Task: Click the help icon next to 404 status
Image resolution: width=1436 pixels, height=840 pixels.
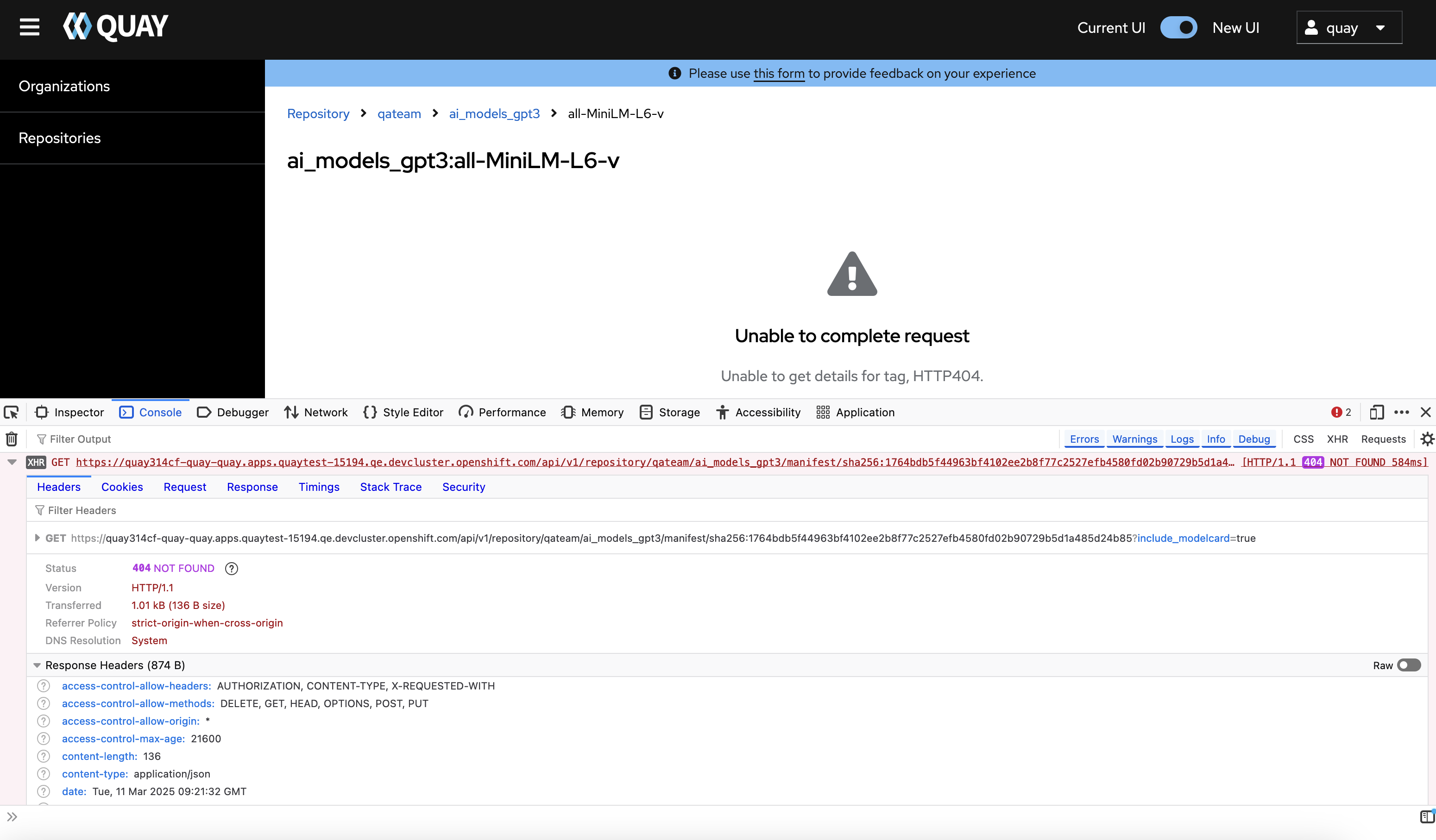Action: pyautogui.click(x=231, y=568)
